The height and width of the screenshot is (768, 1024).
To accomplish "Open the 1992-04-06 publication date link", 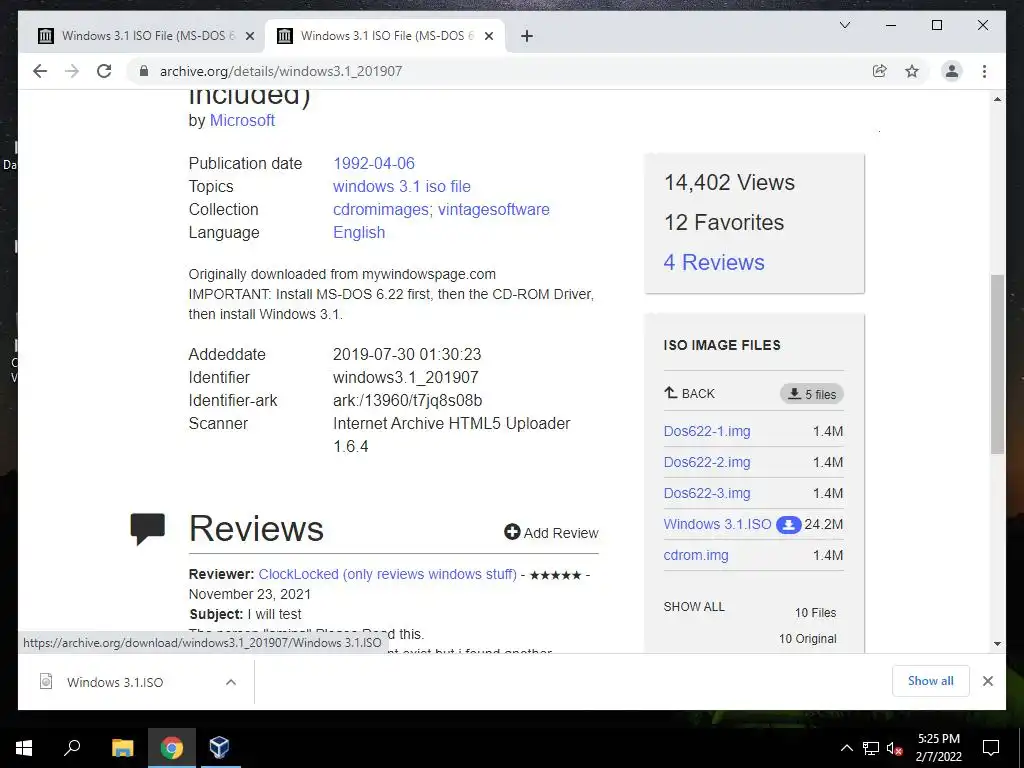I will [374, 163].
